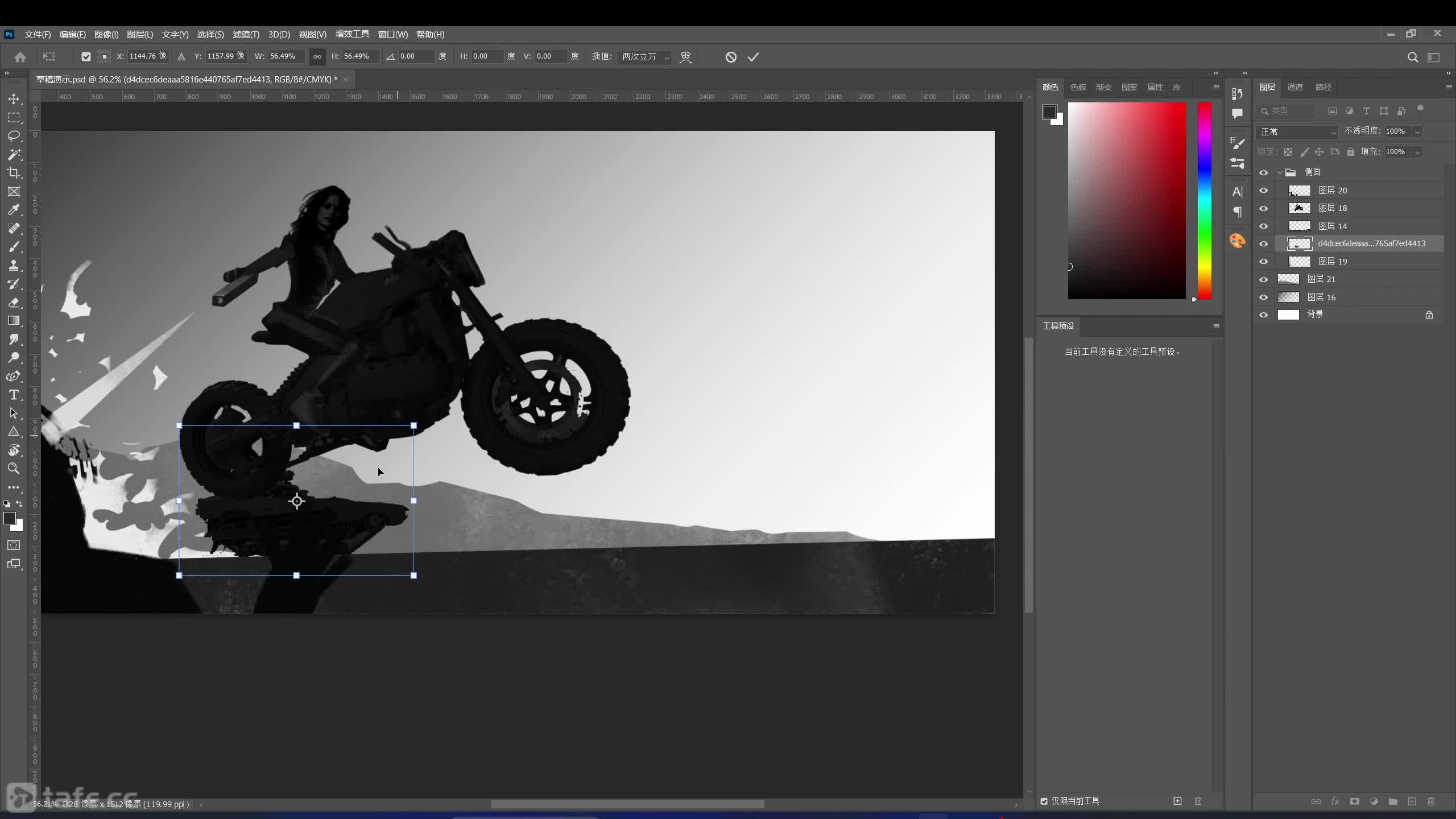Commit the transform with checkmark
This screenshot has height=819, width=1456.
753,57
